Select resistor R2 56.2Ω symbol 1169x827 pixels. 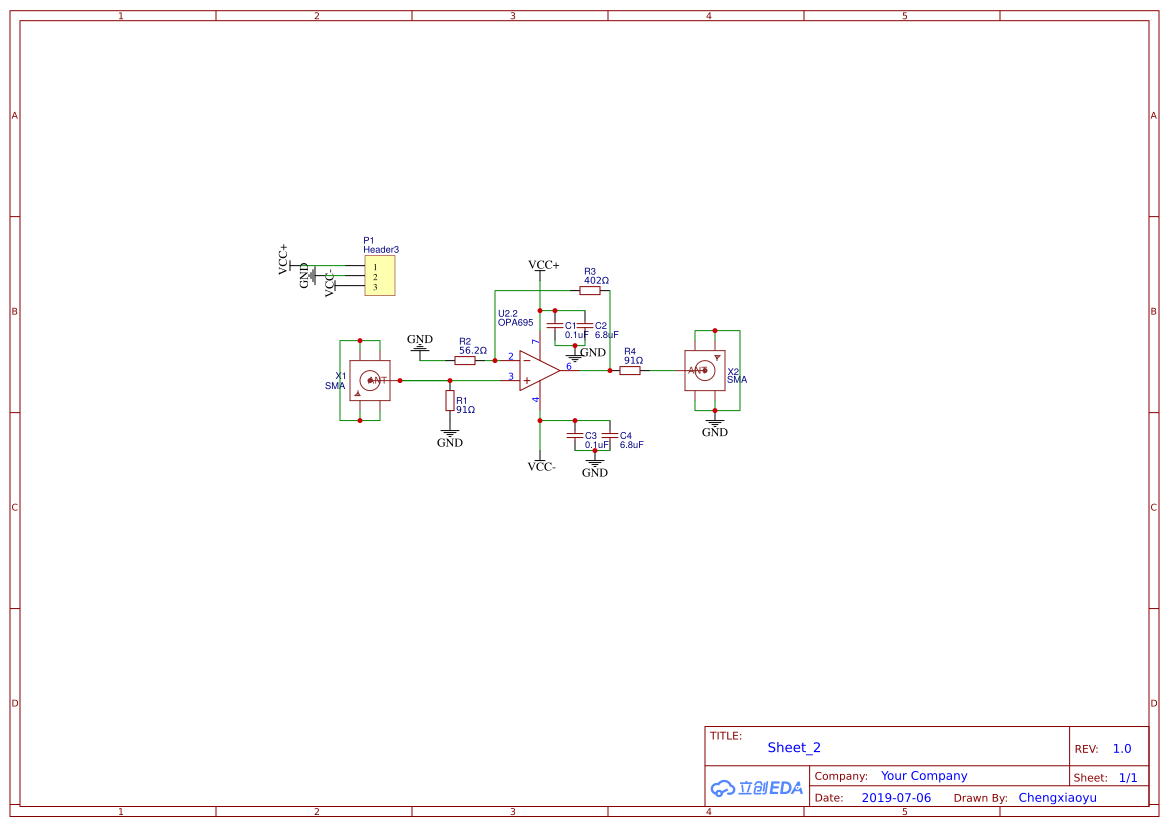point(464,361)
